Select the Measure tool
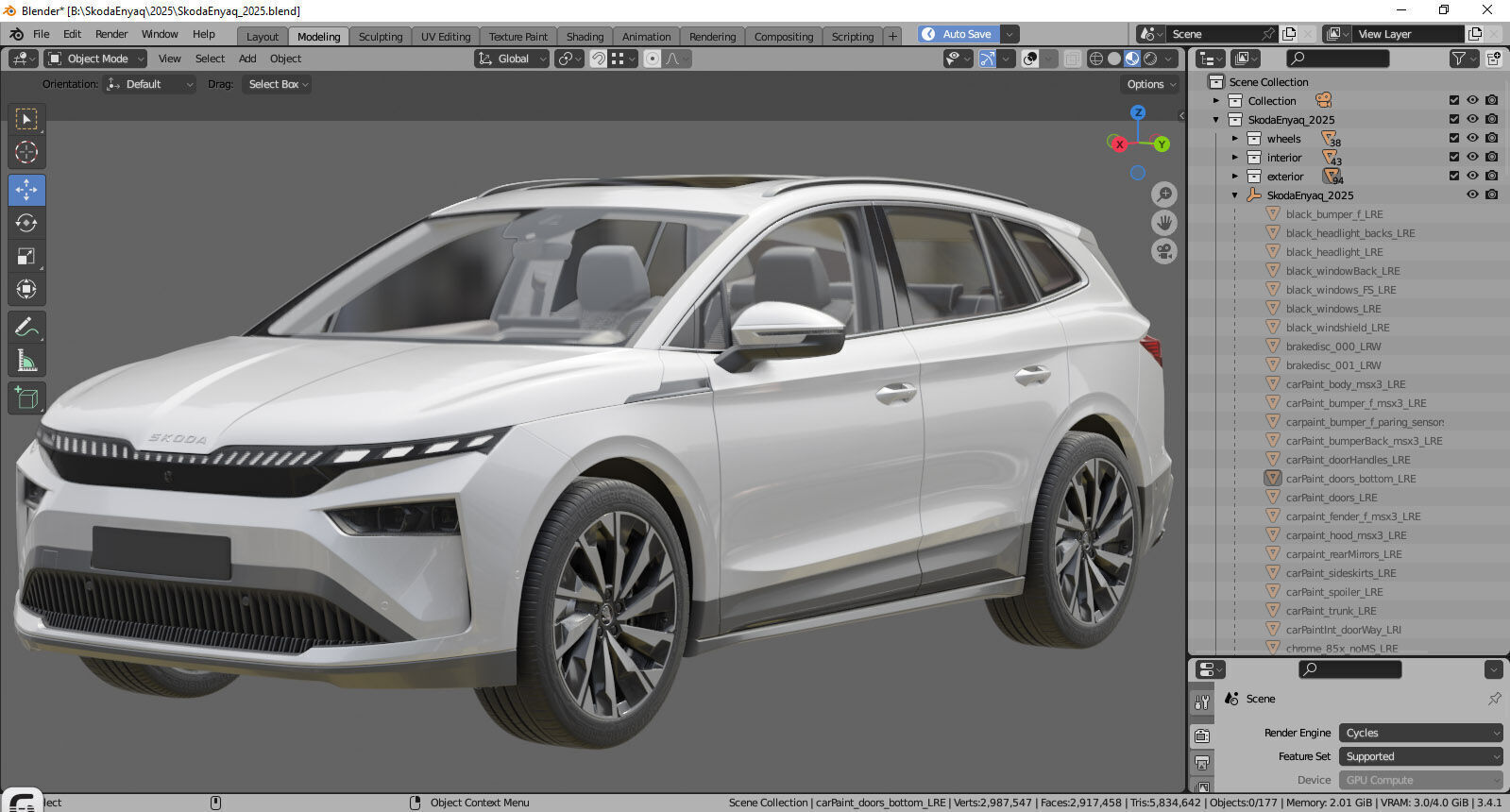 coord(26,361)
